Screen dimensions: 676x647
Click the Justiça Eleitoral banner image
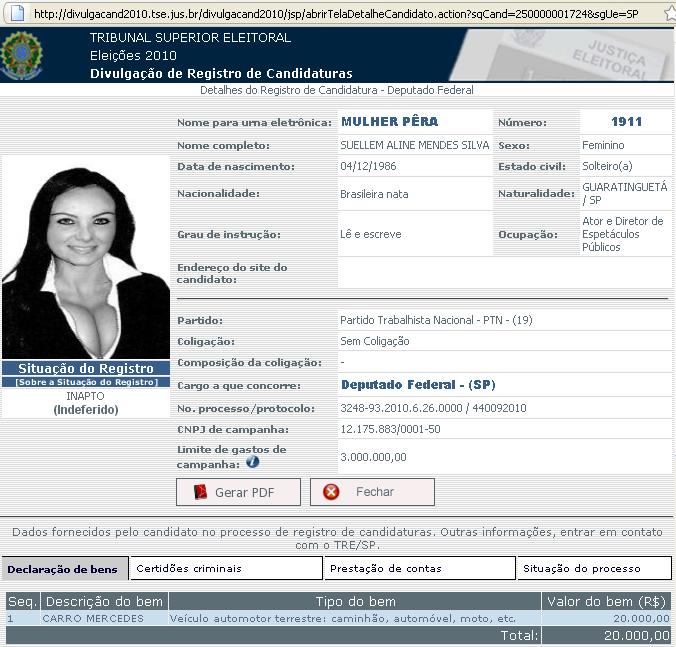[560, 55]
